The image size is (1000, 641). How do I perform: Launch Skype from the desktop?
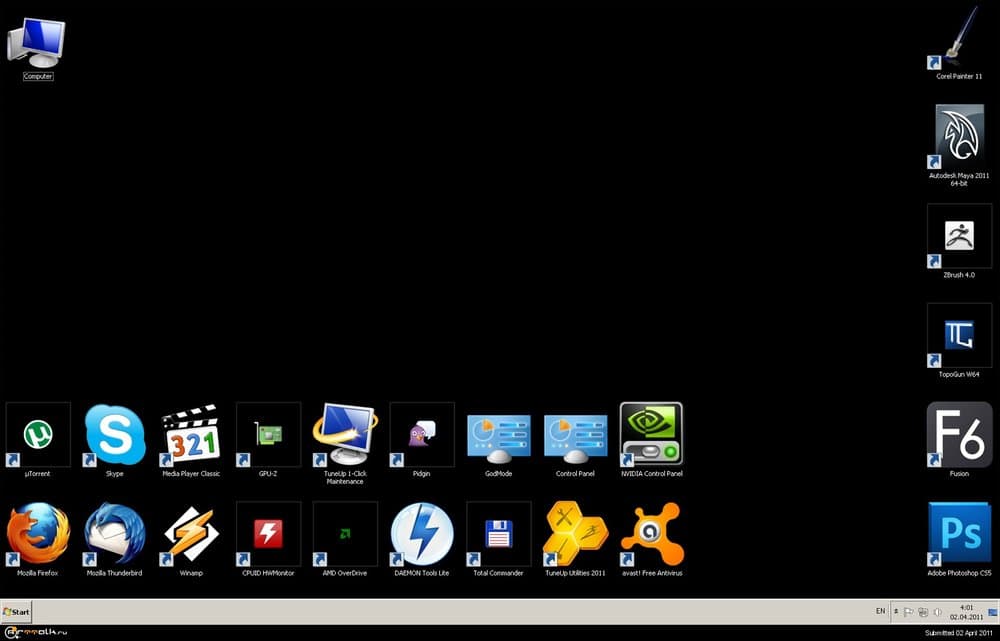pos(115,435)
